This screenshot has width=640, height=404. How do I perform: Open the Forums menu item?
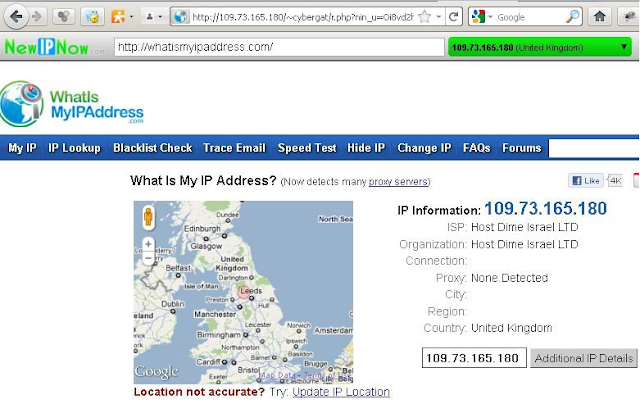coord(522,148)
